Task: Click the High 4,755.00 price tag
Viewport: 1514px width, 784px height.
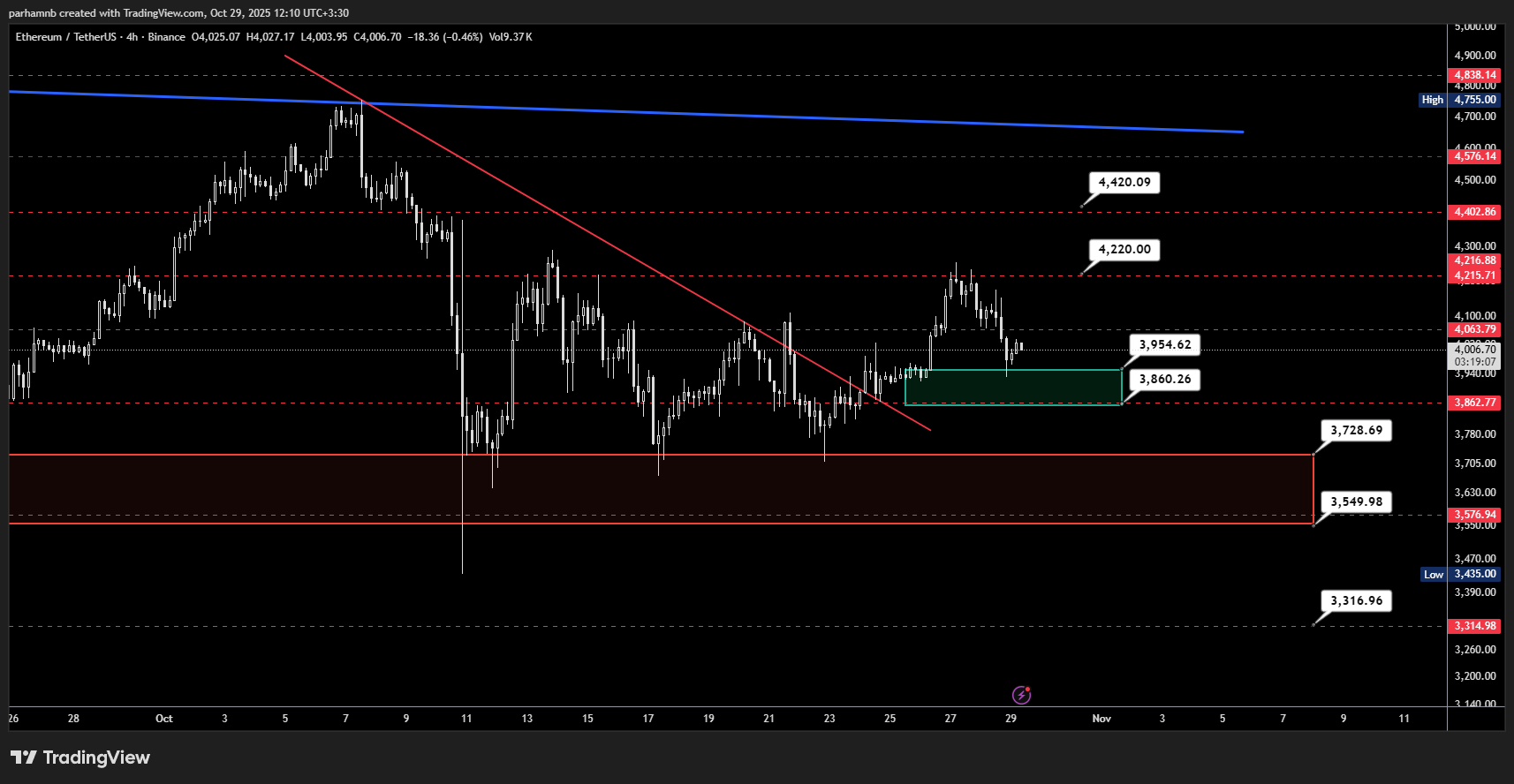Action: 1458,100
